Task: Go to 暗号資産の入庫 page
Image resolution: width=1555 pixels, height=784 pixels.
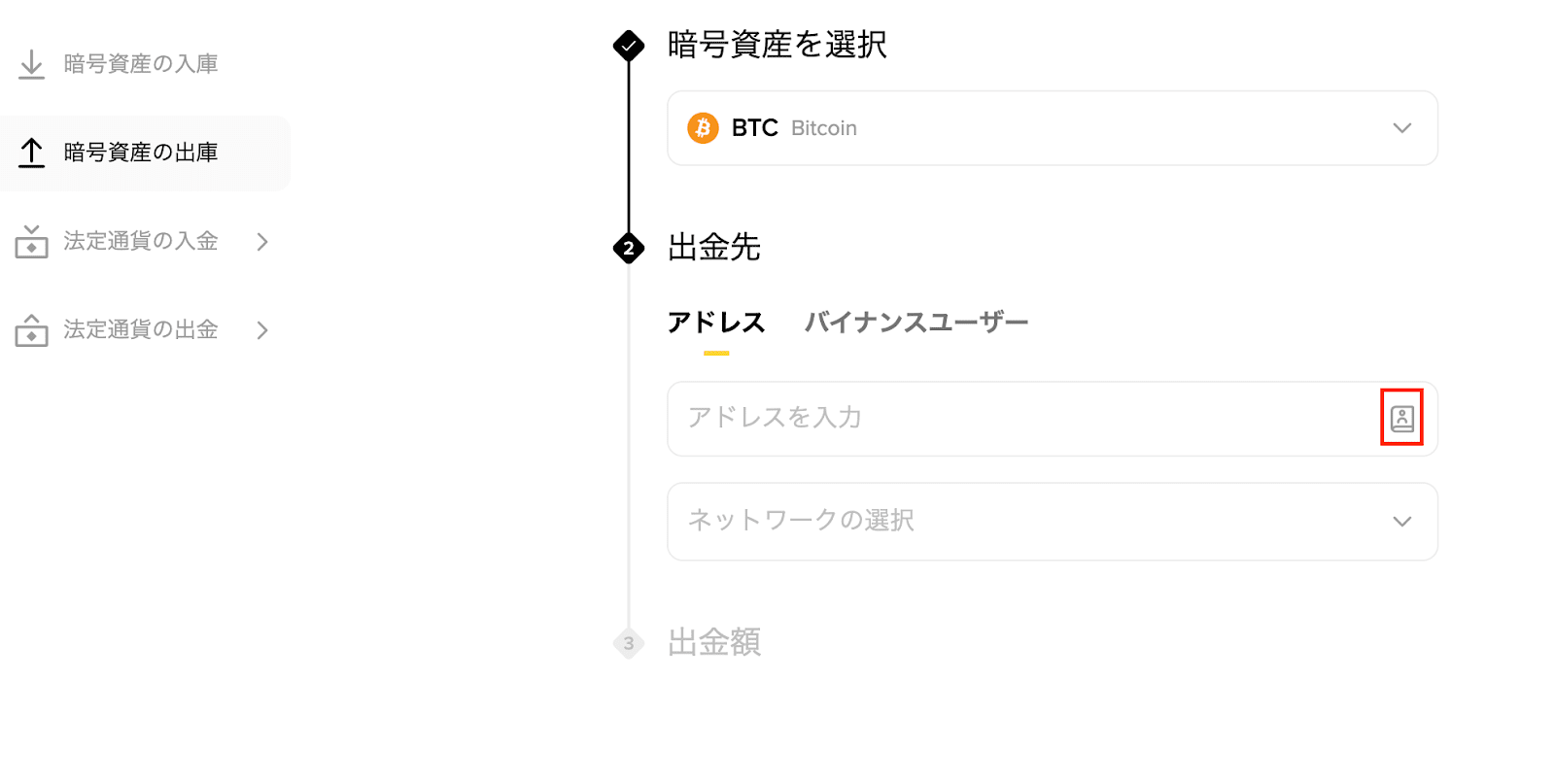Action: pos(141,64)
